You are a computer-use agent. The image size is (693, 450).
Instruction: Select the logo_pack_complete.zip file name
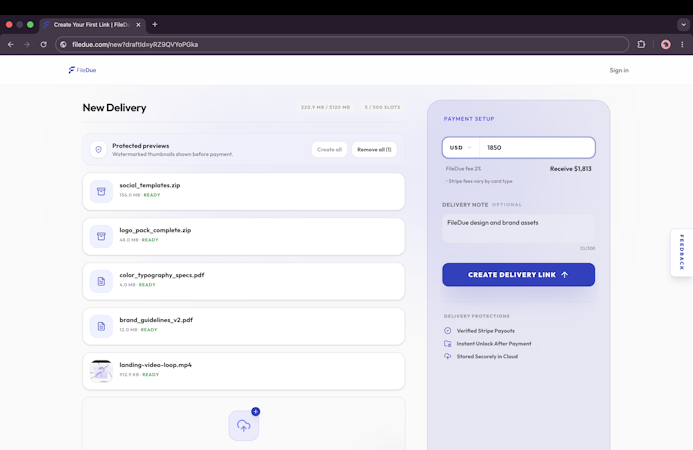(x=155, y=230)
